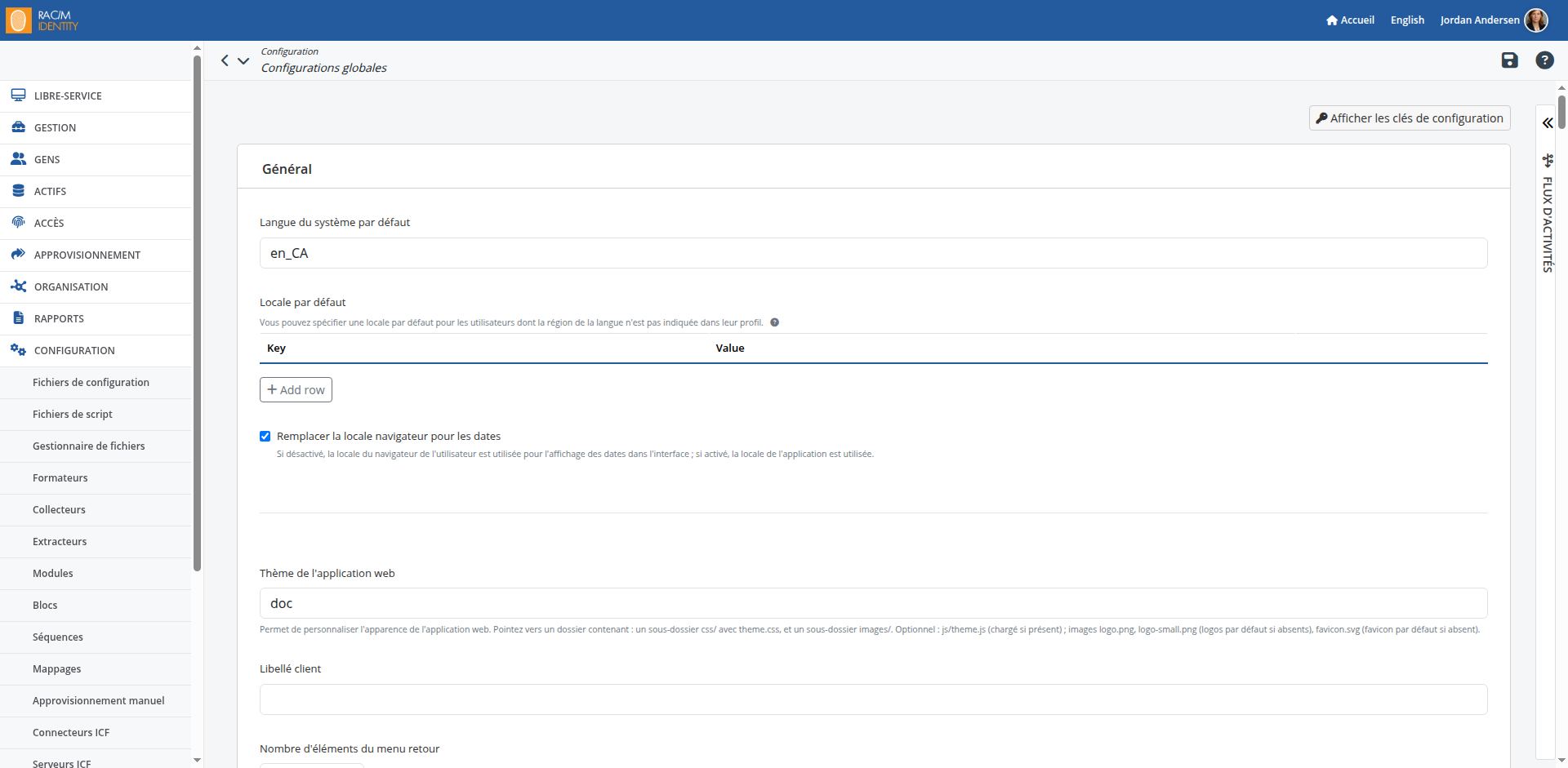Screen dimensions: 1568x768
Task: Save the configuration with the disk icon
Action: (x=1509, y=60)
